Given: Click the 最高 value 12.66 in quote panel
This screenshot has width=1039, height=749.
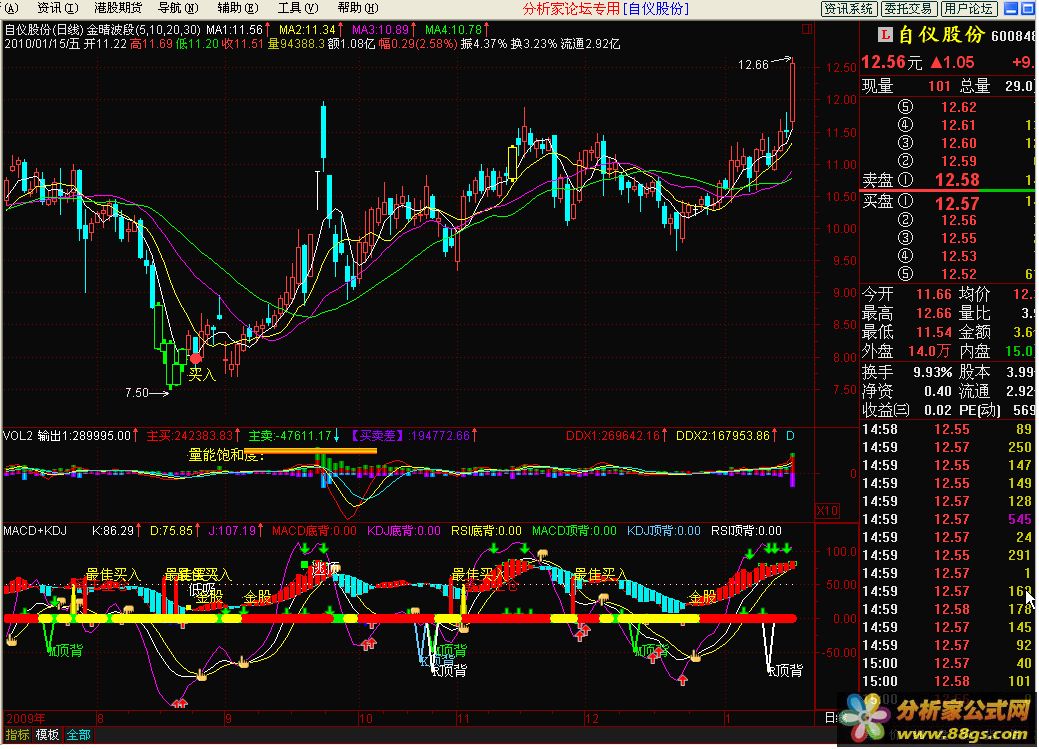Looking at the screenshot, I should [934, 313].
